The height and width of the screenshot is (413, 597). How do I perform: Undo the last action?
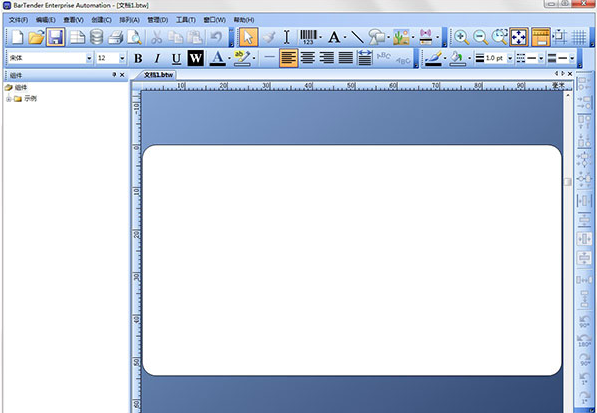click(x=216, y=37)
